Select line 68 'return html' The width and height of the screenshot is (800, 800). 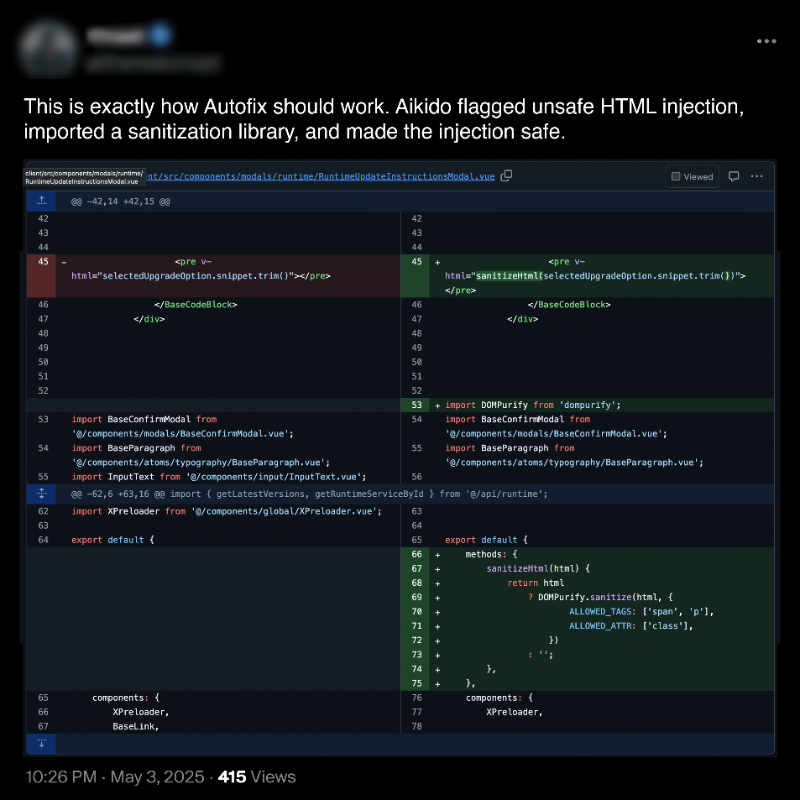point(536,583)
